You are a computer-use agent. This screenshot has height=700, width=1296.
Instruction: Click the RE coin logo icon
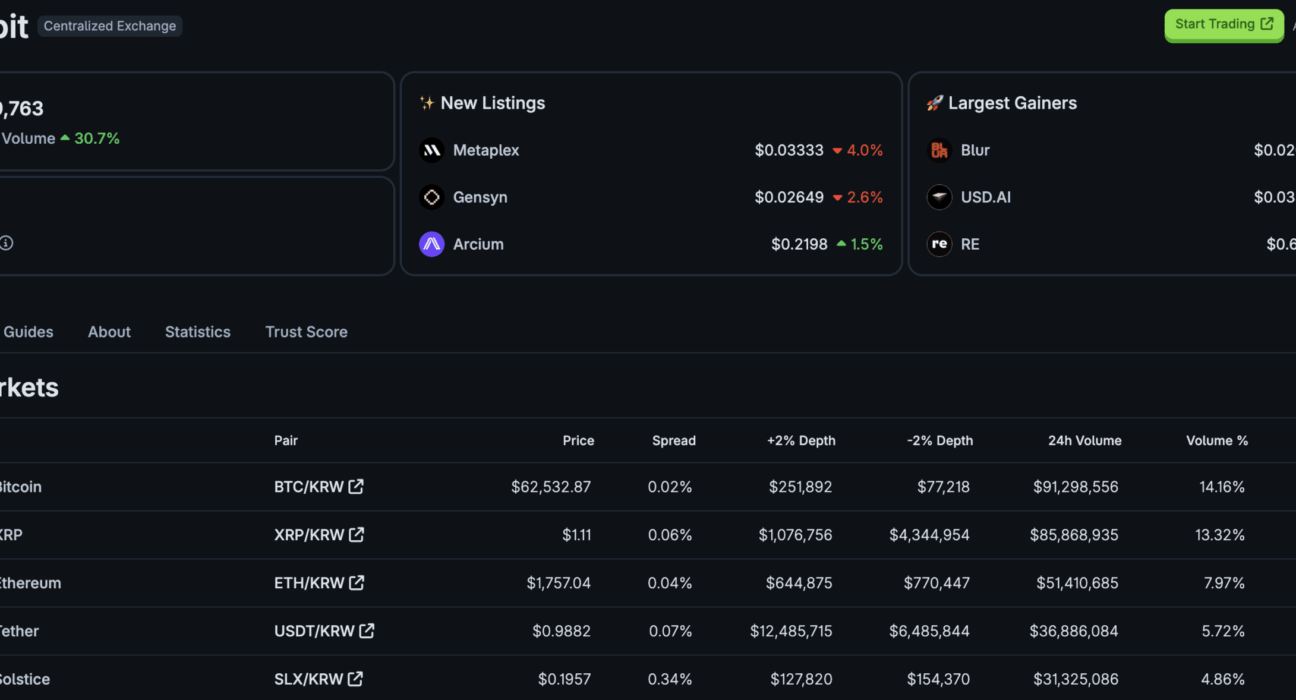939,245
